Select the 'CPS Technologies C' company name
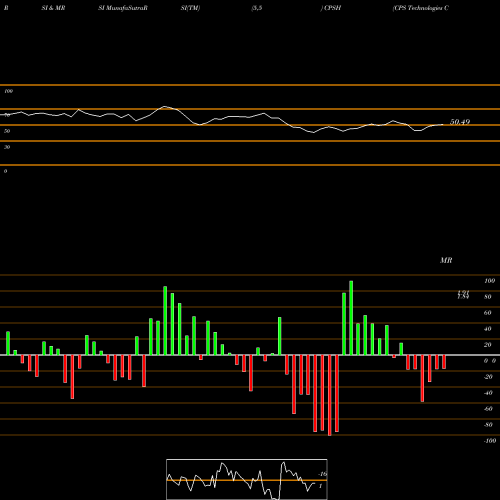Viewport: 500px width, 500px height. click(x=421, y=8)
